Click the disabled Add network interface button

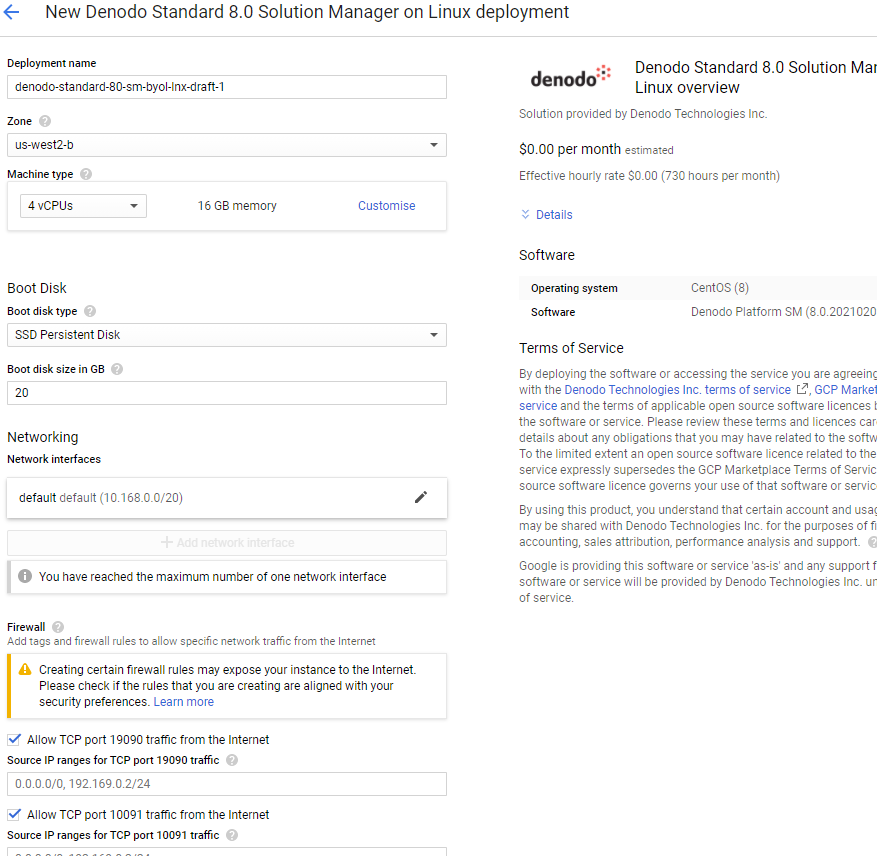tap(227, 543)
